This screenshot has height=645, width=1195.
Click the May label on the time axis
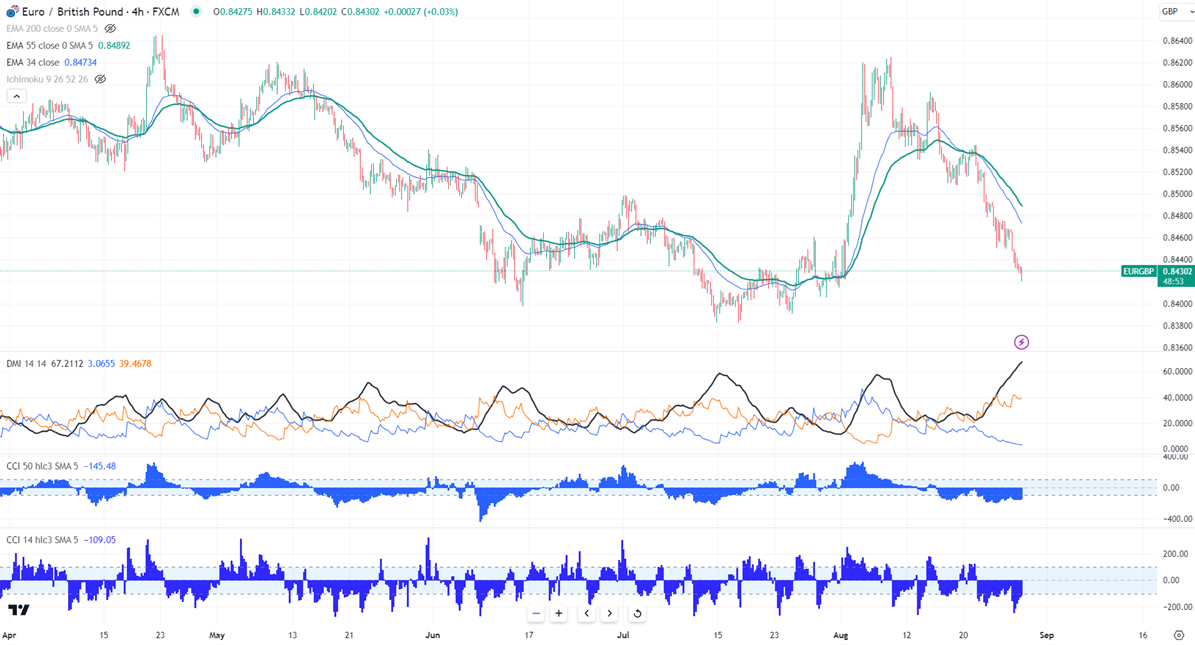pyautogui.click(x=217, y=635)
